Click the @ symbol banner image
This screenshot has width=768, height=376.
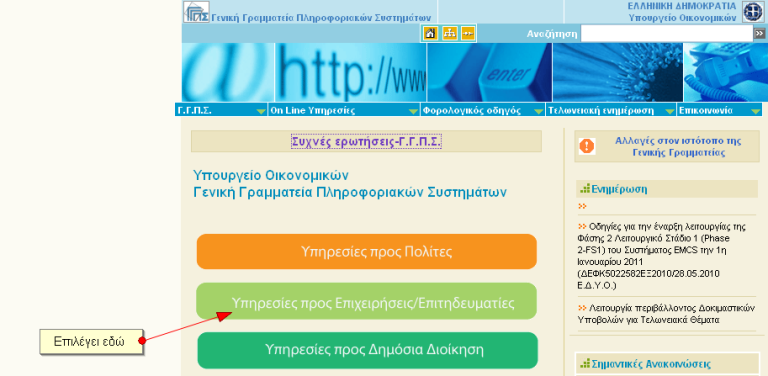pos(228,72)
